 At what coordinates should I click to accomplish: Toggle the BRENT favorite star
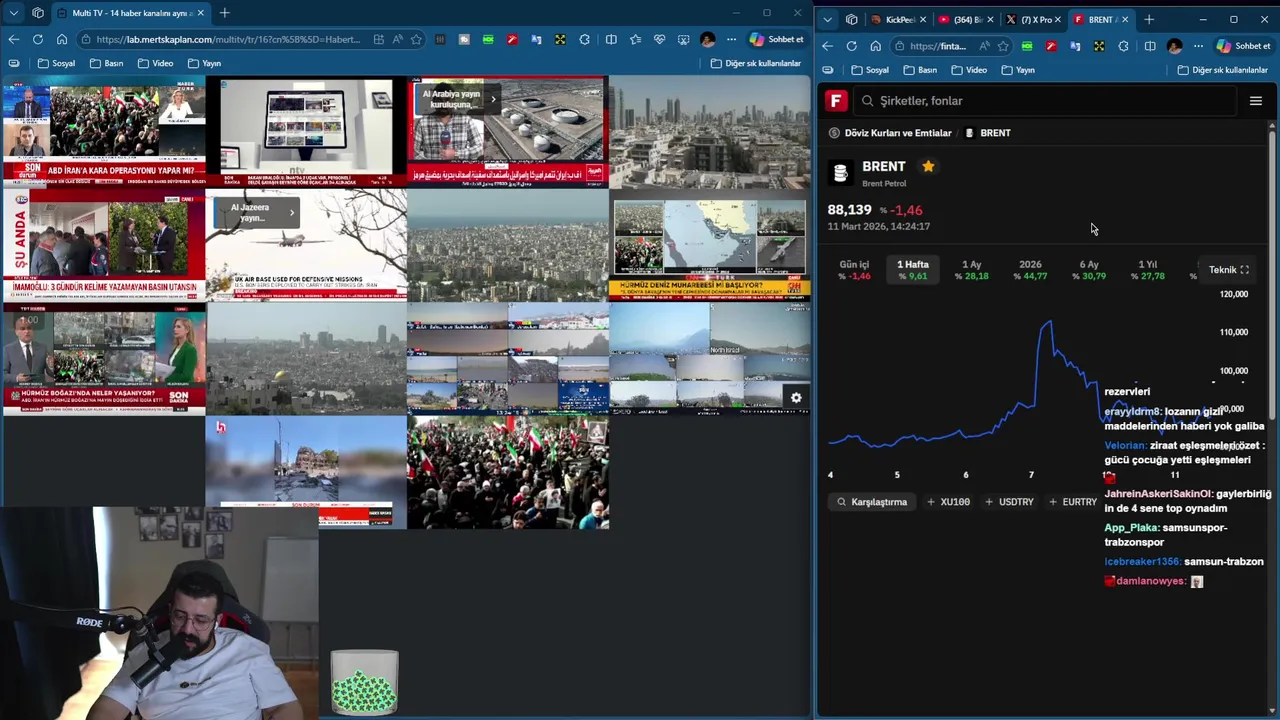click(928, 166)
